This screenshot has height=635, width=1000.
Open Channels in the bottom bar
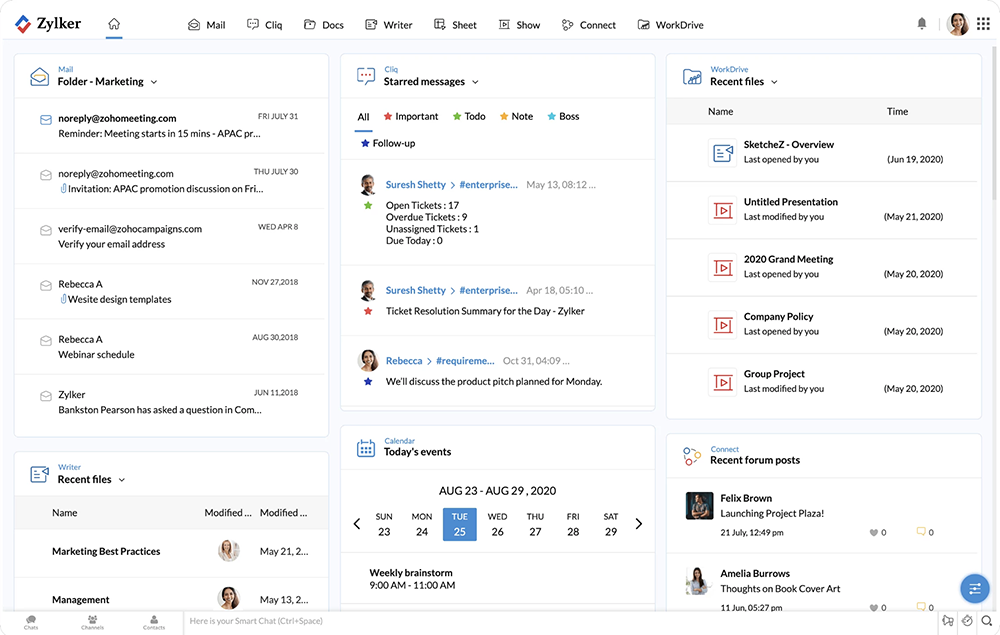pyautogui.click(x=92, y=622)
